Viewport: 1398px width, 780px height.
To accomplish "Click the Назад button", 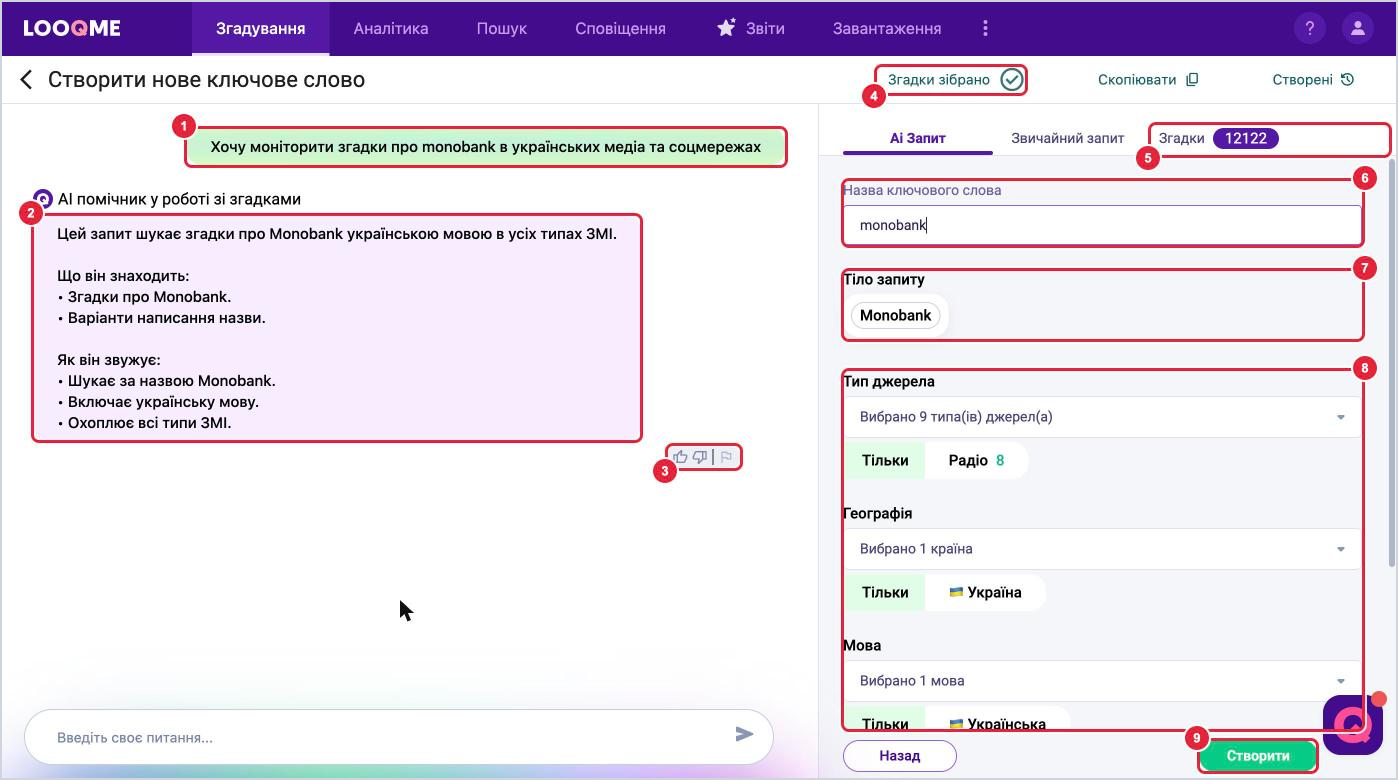I will click(x=900, y=756).
